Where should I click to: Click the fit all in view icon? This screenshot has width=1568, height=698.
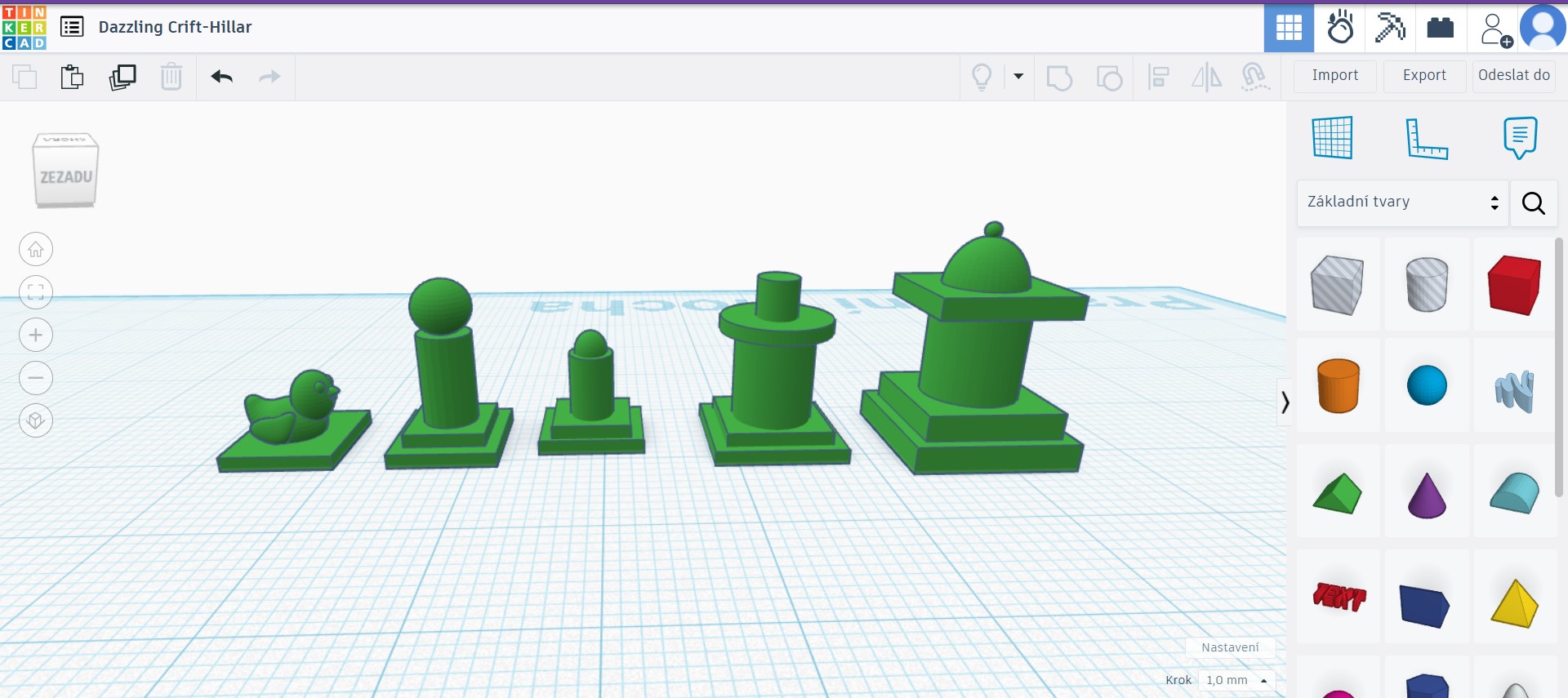(x=36, y=292)
